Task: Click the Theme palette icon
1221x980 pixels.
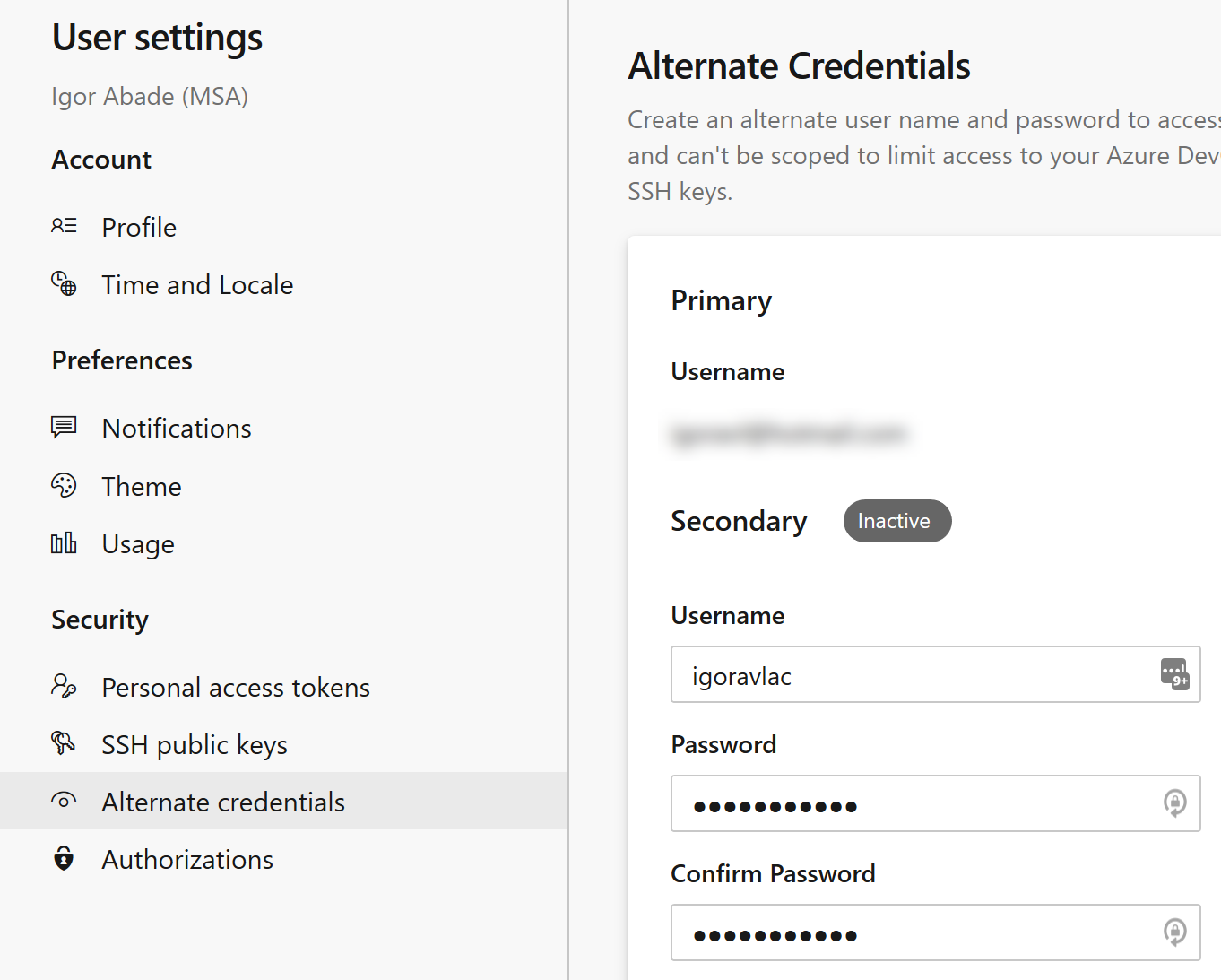Action: click(x=64, y=485)
